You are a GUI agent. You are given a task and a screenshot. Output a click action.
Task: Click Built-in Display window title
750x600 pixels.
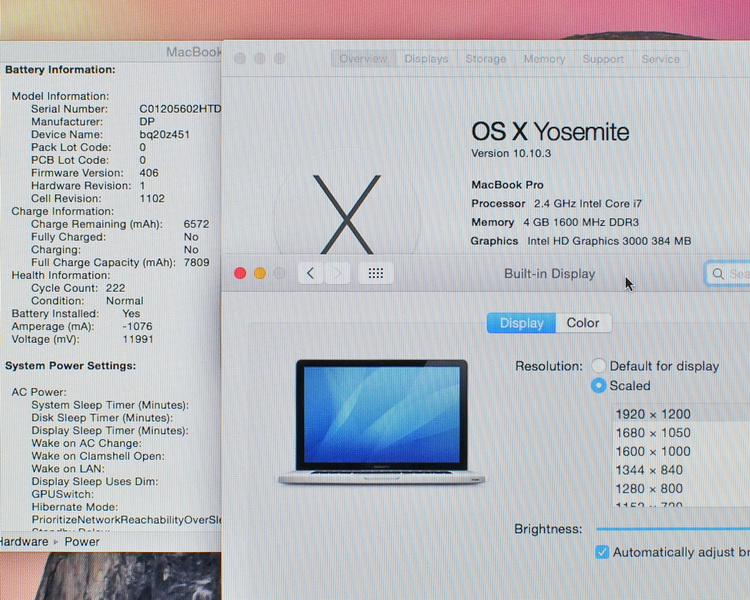550,274
